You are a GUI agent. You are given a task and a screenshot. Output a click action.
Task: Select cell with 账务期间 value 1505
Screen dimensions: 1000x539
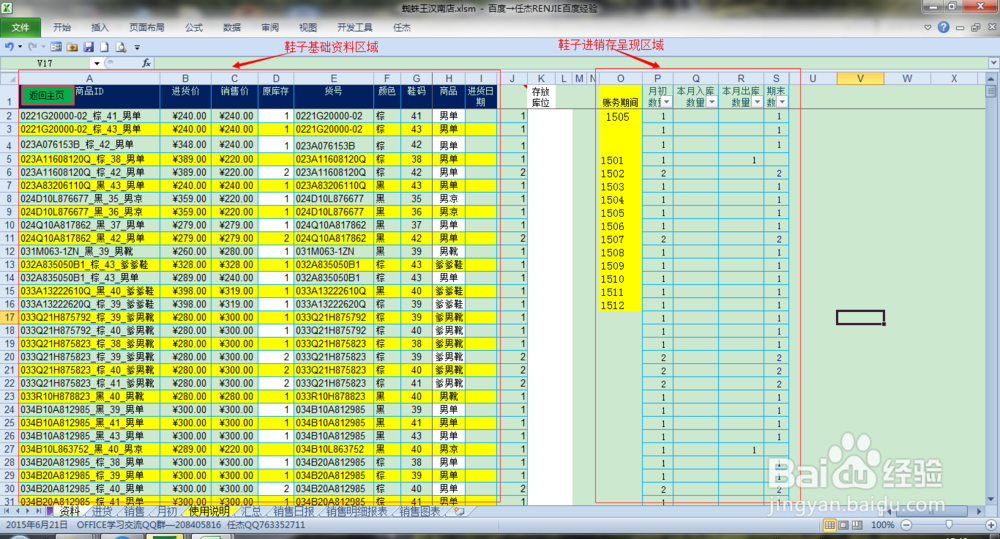tap(619, 116)
